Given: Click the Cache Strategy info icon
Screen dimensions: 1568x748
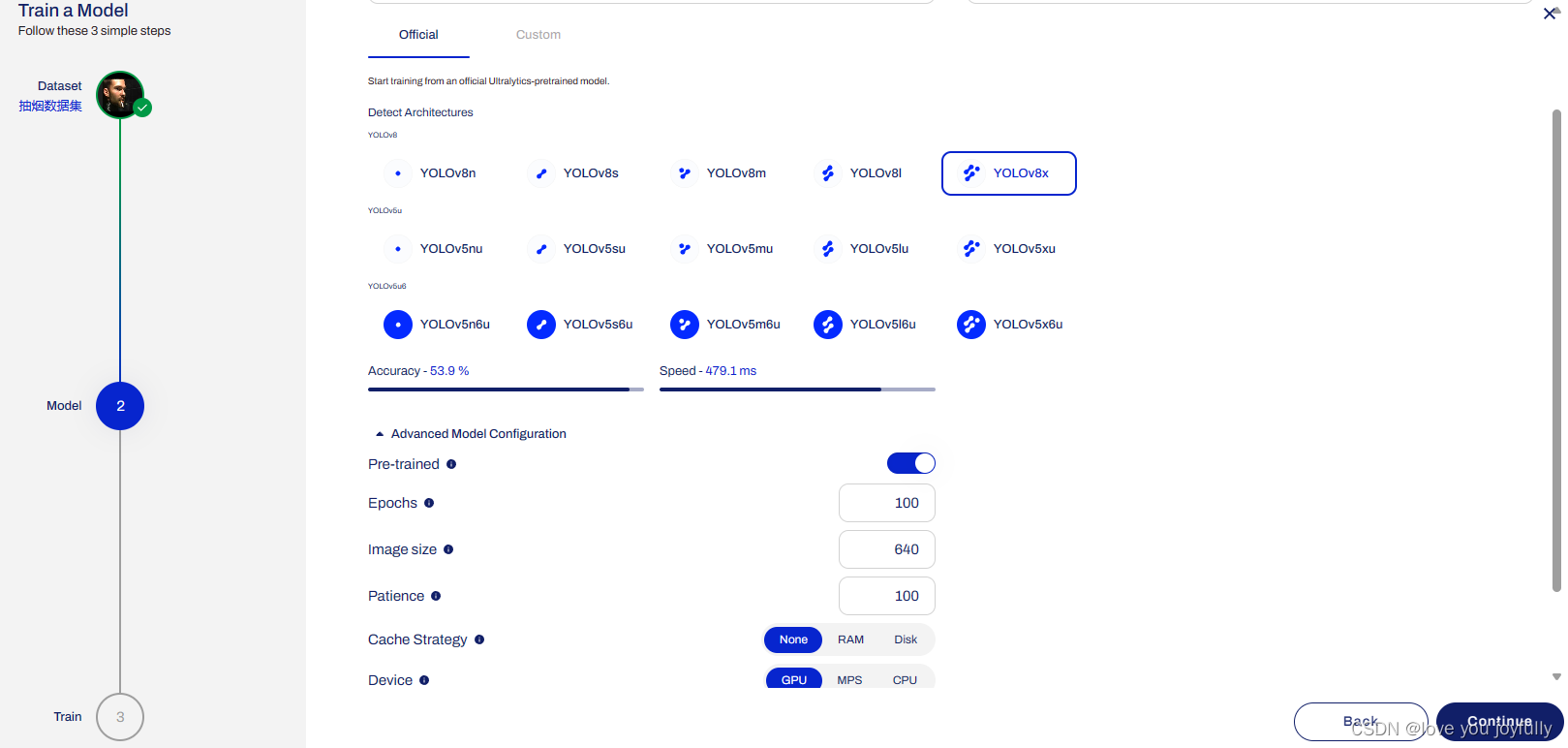Looking at the screenshot, I should coord(479,639).
